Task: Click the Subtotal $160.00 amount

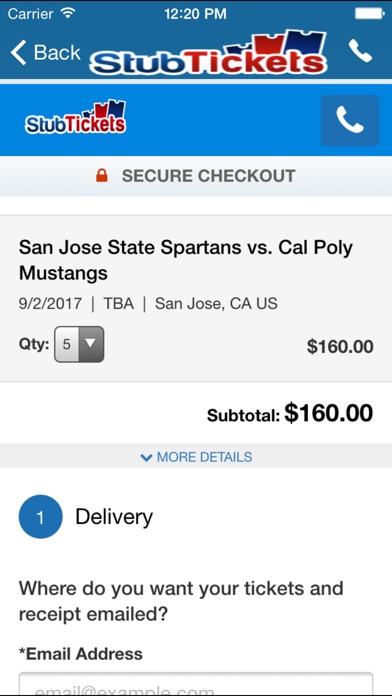Action: 329,413
